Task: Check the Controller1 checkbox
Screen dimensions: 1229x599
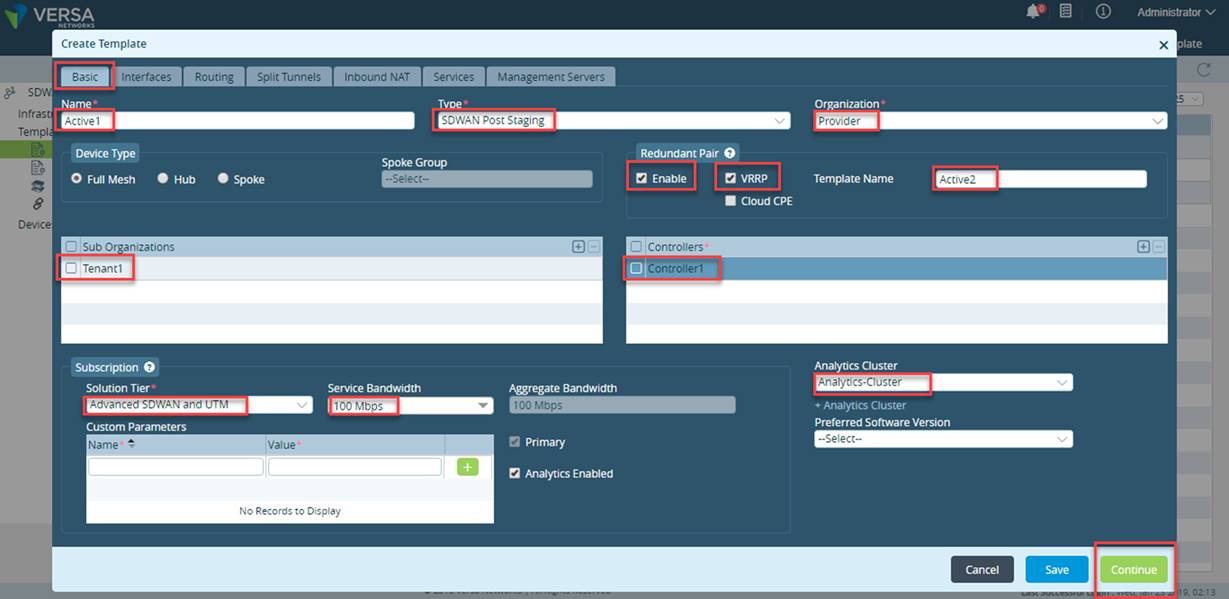Action: coord(636,268)
